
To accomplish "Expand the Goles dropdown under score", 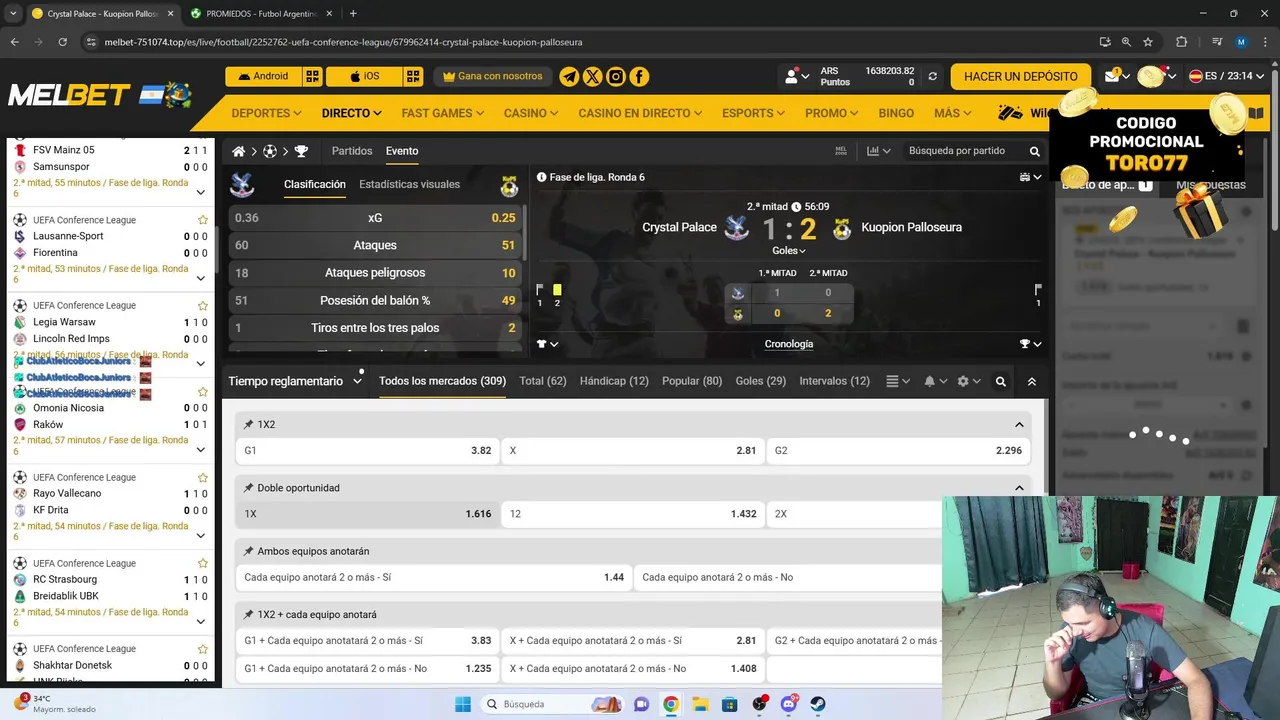I will click(x=789, y=251).
